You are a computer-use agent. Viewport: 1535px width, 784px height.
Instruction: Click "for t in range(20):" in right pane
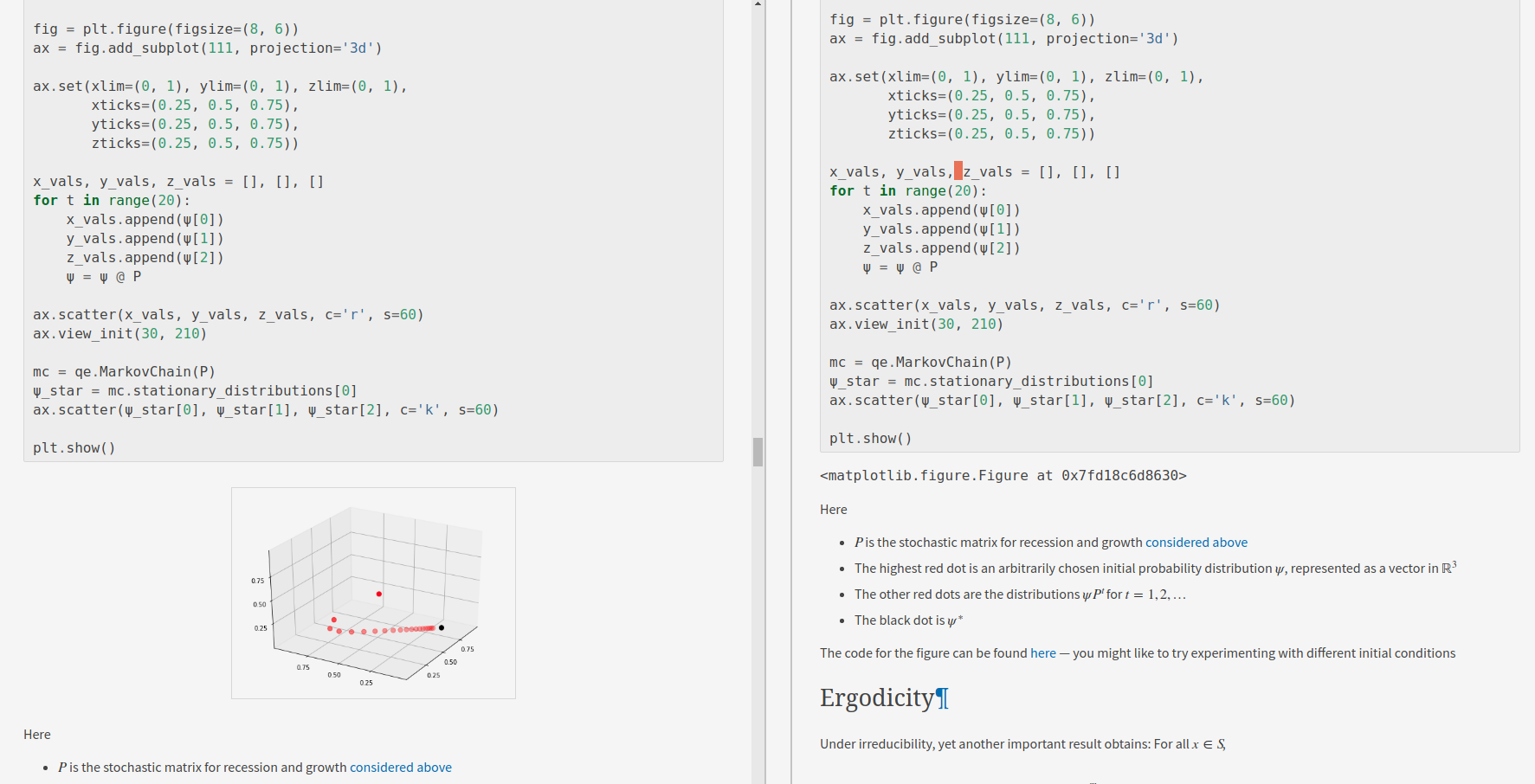pos(908,191)
